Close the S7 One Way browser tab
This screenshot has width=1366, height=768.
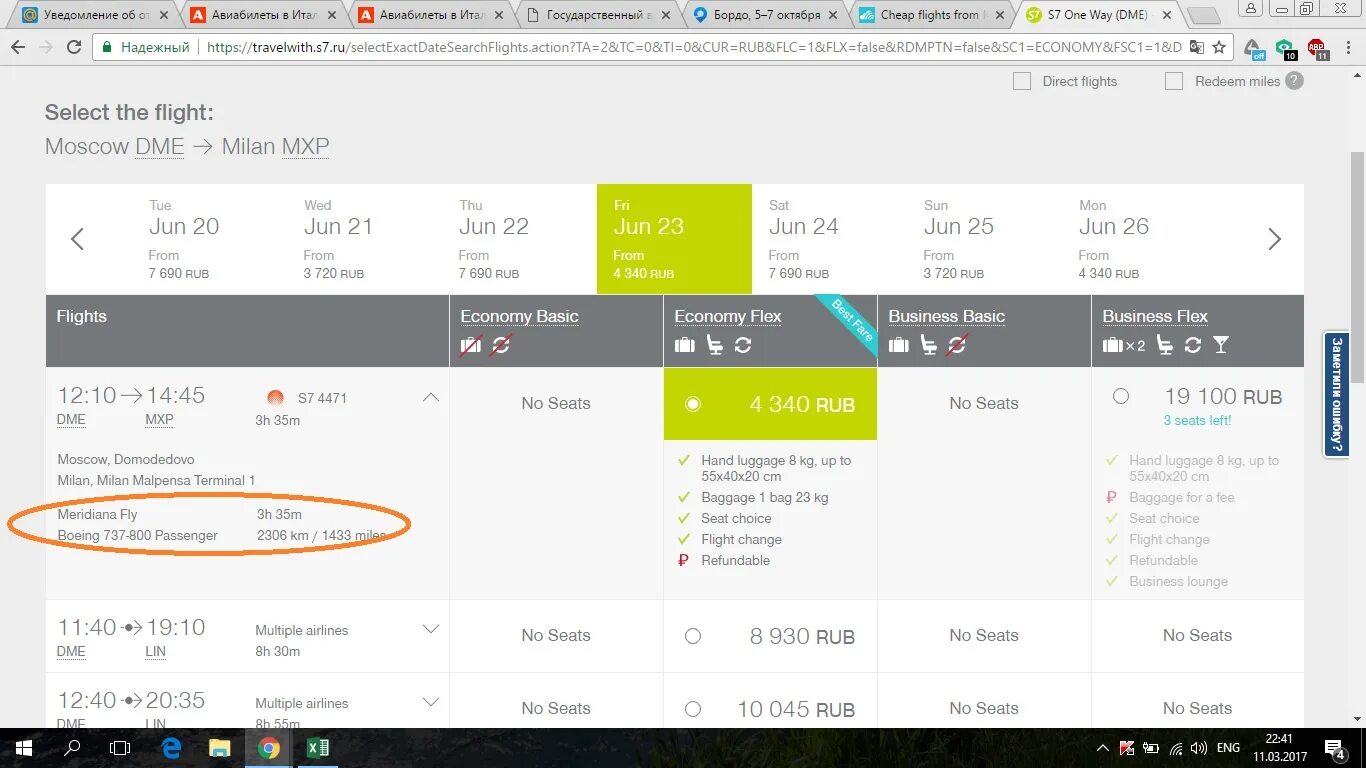(x=1165, y=15)
